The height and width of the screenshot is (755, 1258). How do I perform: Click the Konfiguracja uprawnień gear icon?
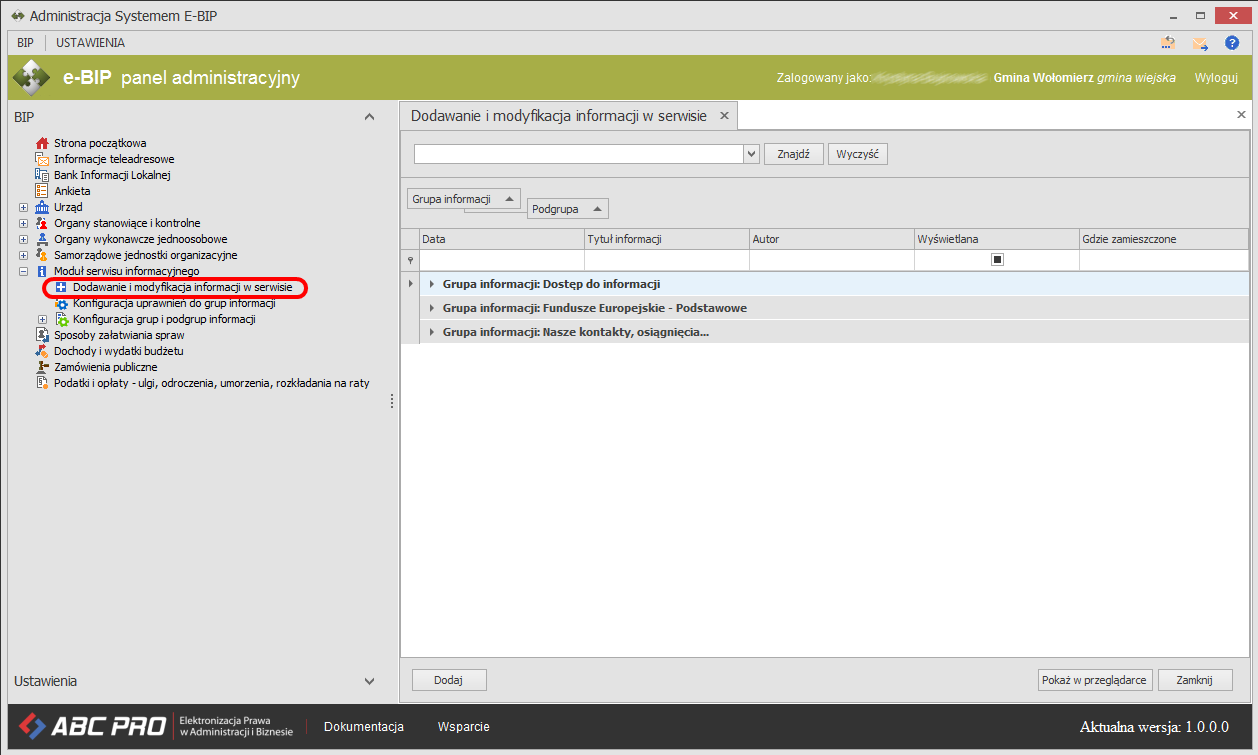61,303
